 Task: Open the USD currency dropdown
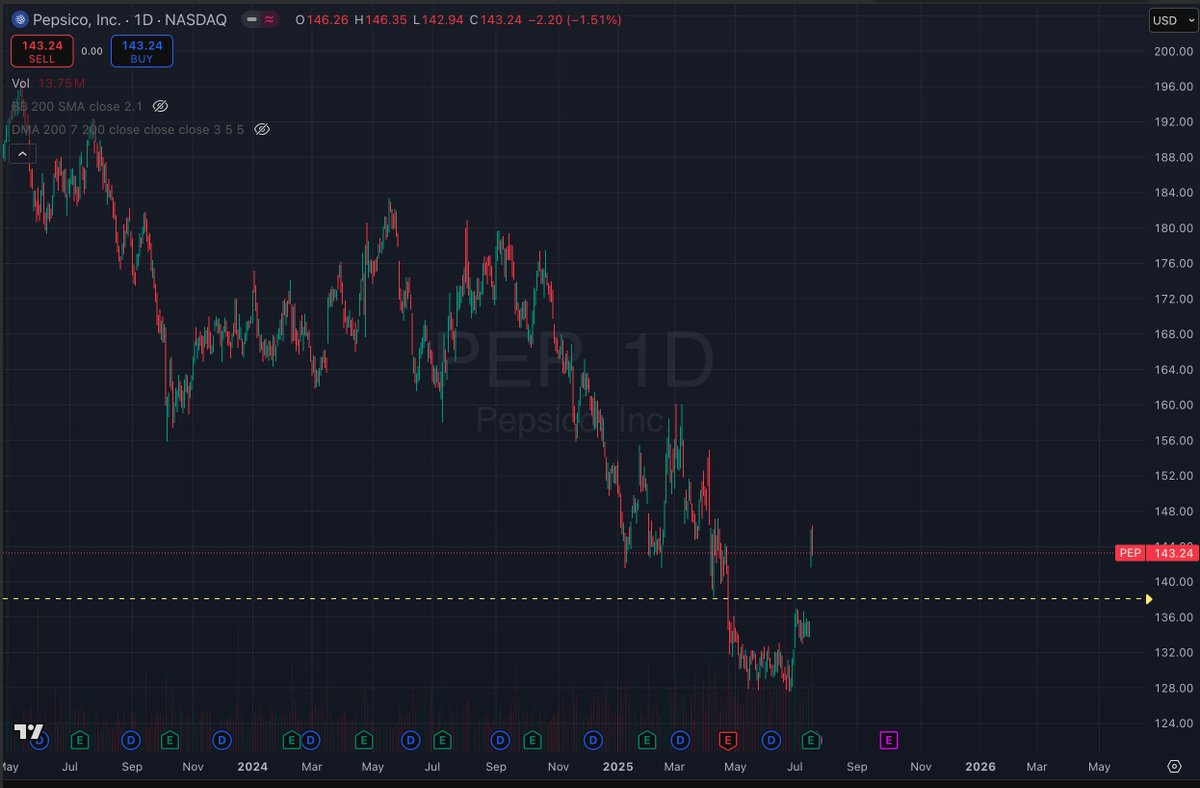(1172, 19)
